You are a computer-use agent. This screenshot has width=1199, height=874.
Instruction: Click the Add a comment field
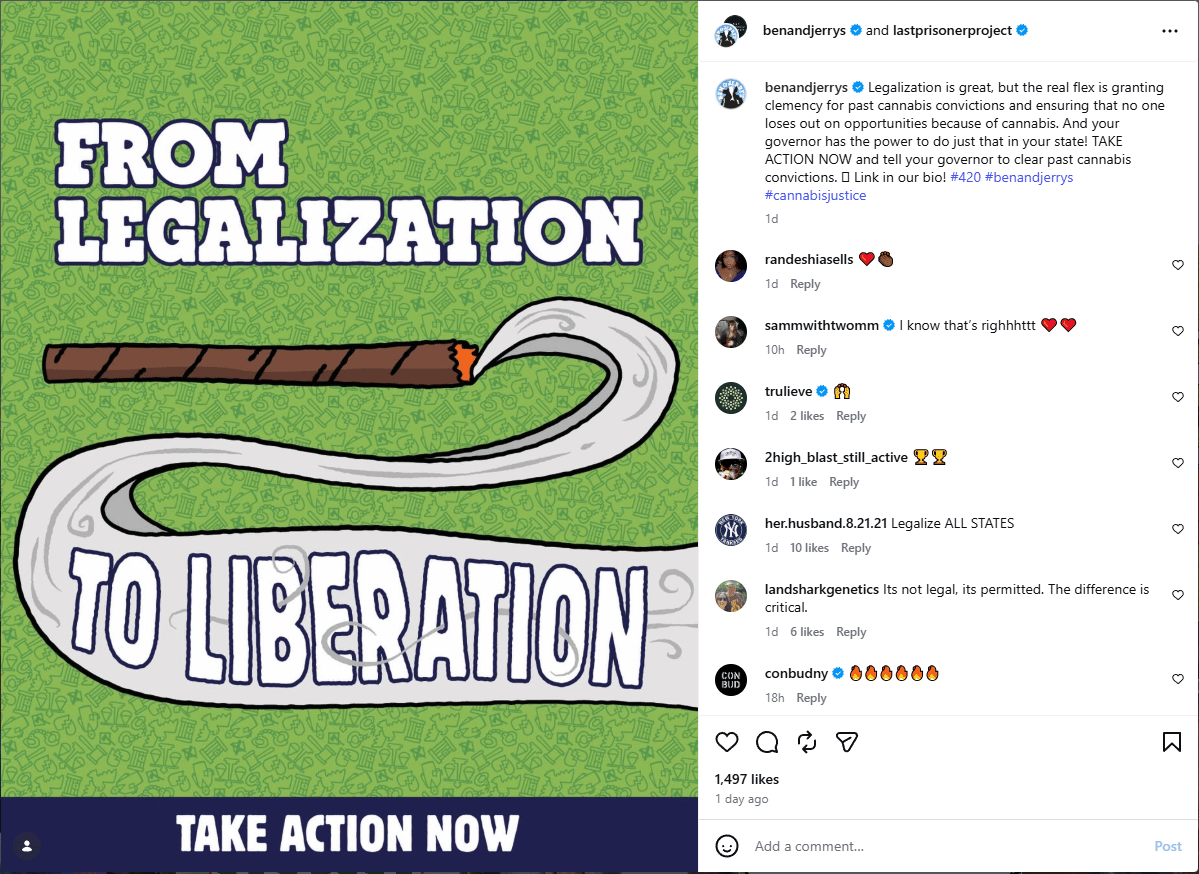[x=948, y=846]
